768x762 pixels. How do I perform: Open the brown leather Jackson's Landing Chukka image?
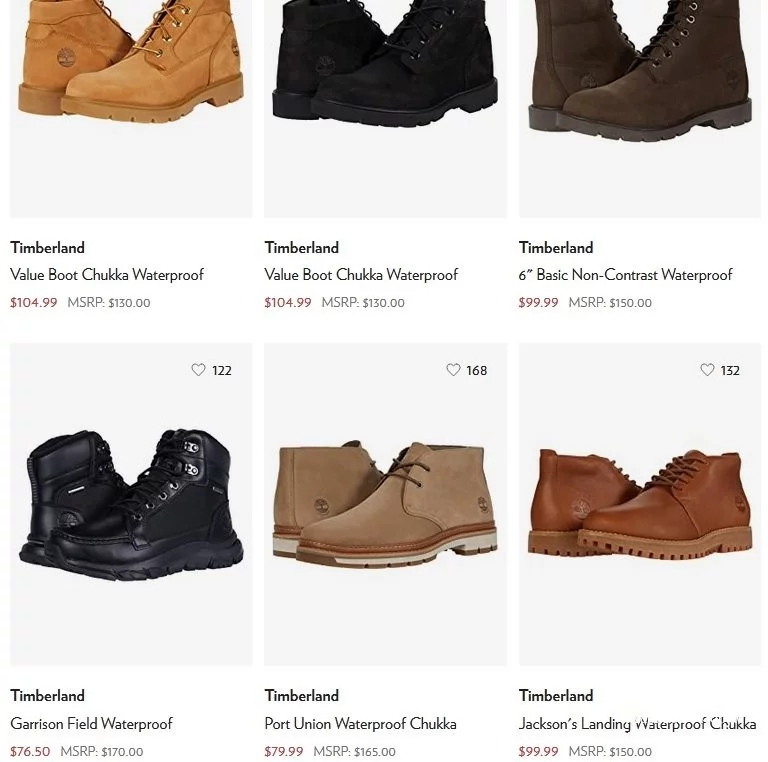click(640, 504)
